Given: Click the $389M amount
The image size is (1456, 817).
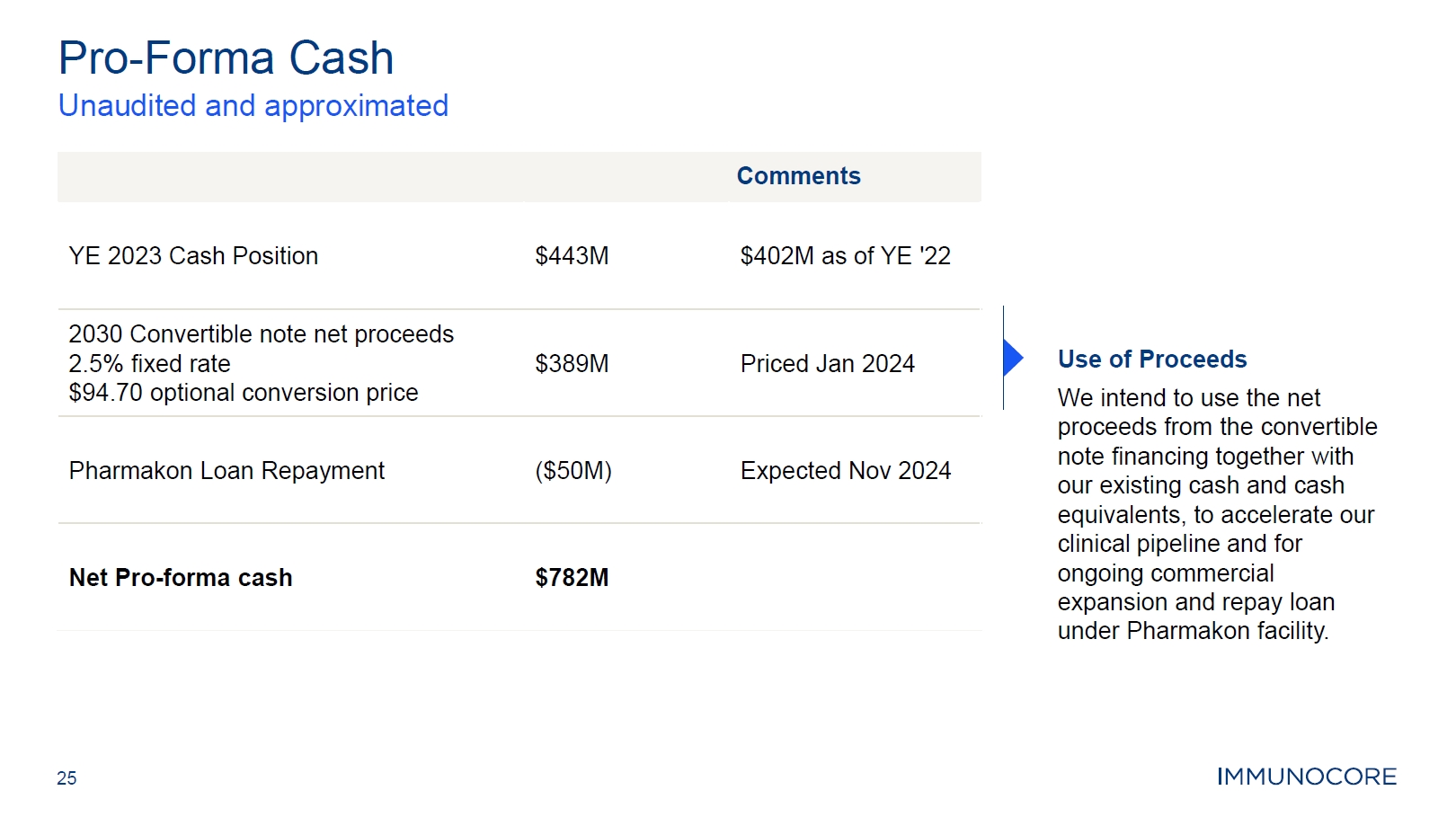Looking at the screenshot, I should [572, 364].
